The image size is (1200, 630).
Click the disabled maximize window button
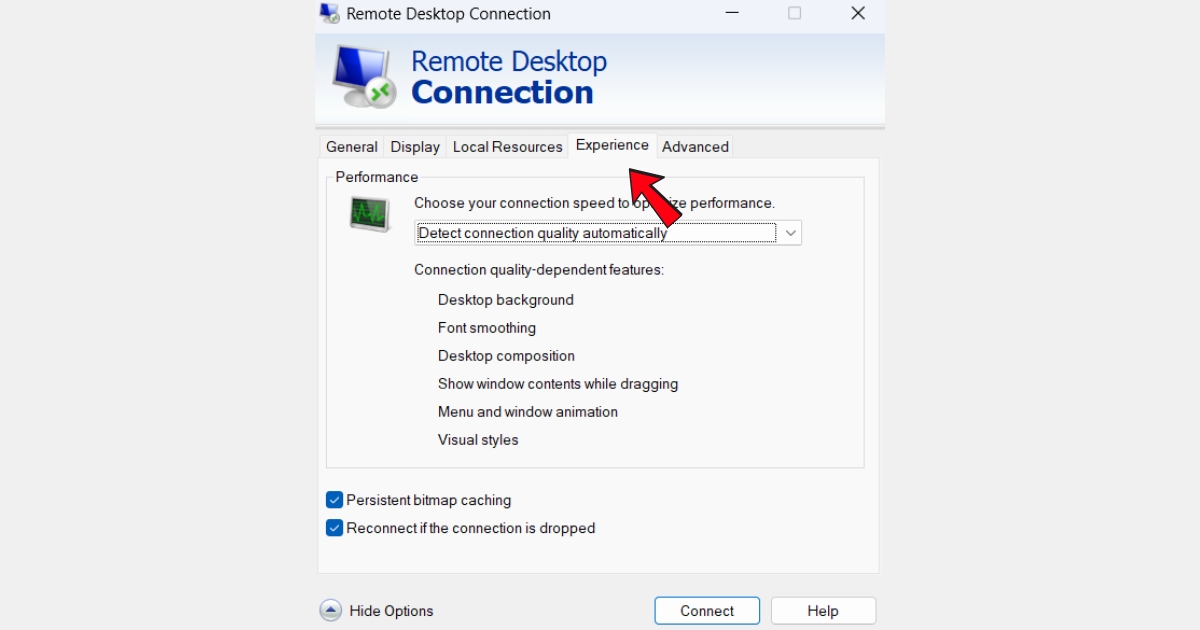coord(794,13)
